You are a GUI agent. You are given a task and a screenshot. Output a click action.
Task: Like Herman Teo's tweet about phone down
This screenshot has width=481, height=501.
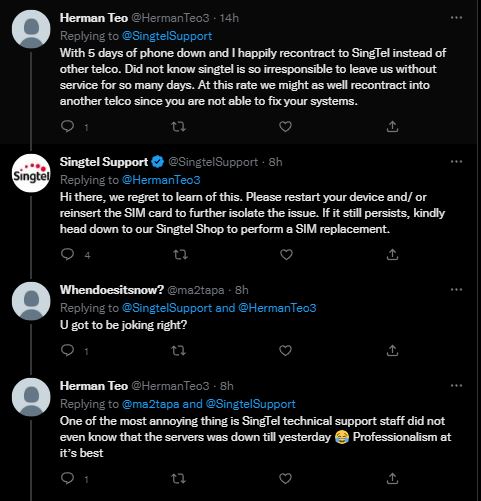(x=285, y=127)
